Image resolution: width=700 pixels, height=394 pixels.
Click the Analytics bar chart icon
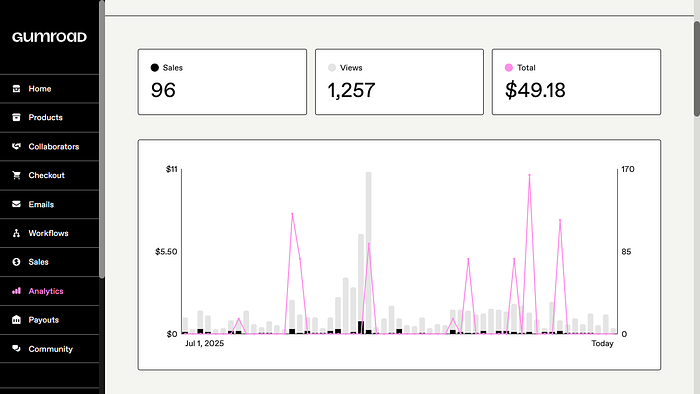17,291
